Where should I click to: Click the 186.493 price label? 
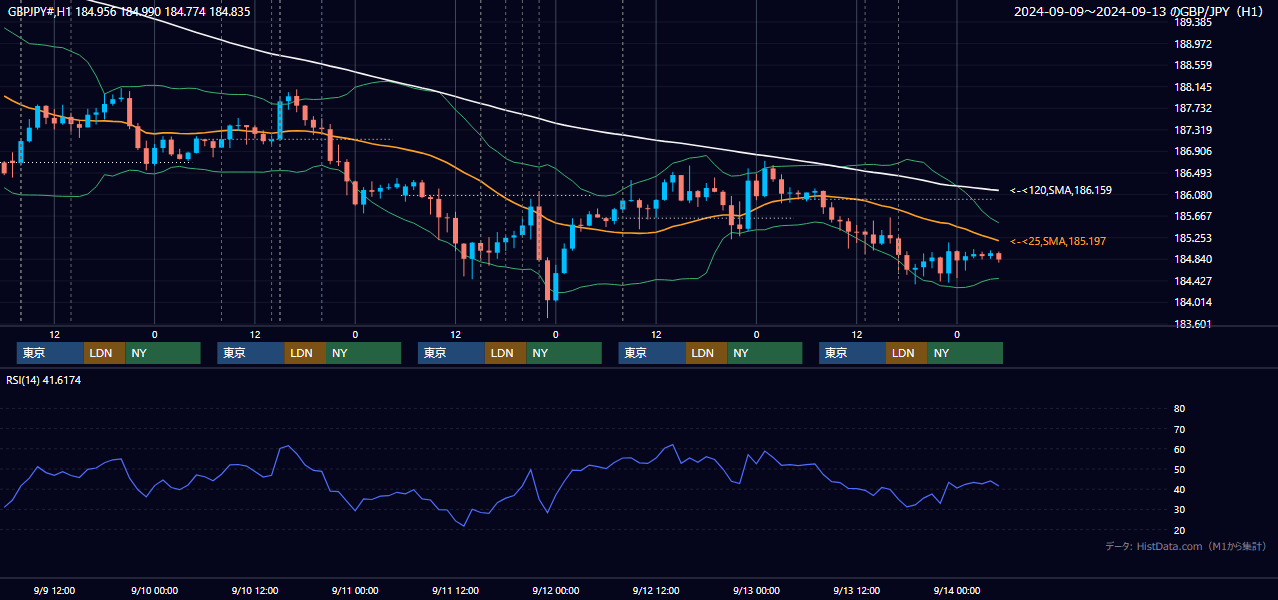tap(1192, 173)
